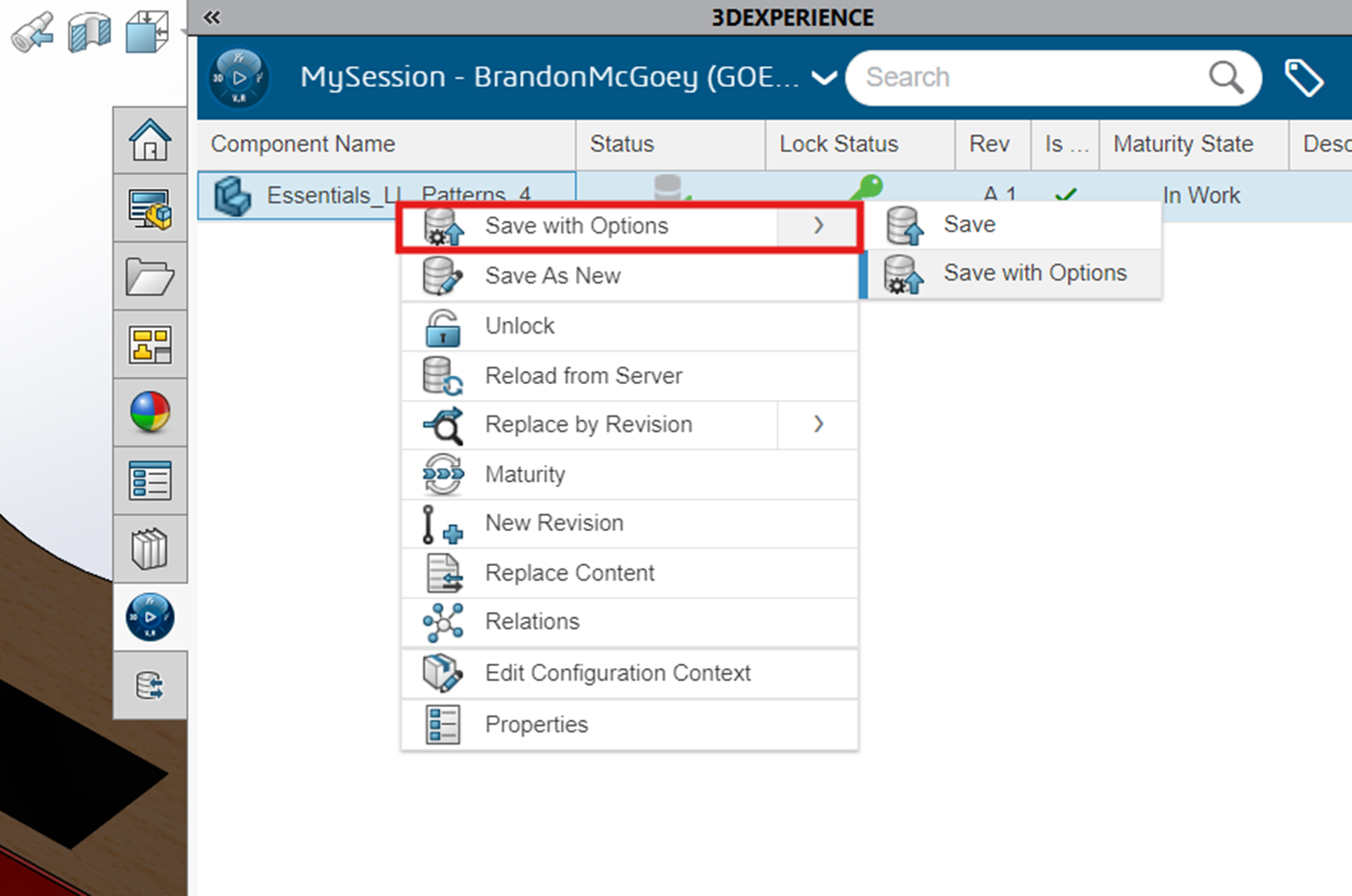1352x896 pixels.
Task: Expand the Replace by Revision submenu arrow
Action: pos(818,424)
